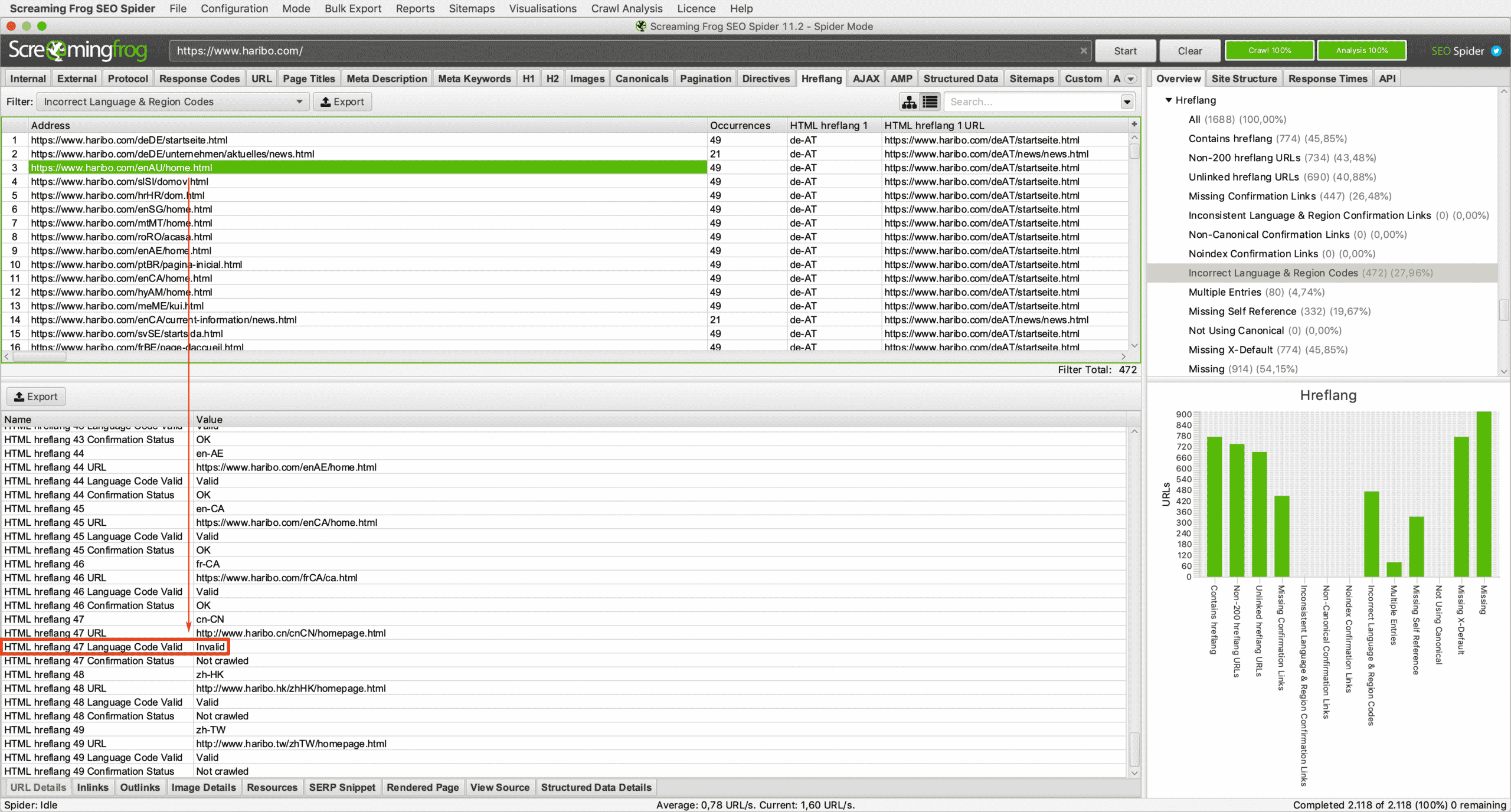The image size is (1511, 812).
Task: Click the upper Export button beside the filter
Action: 342,102
